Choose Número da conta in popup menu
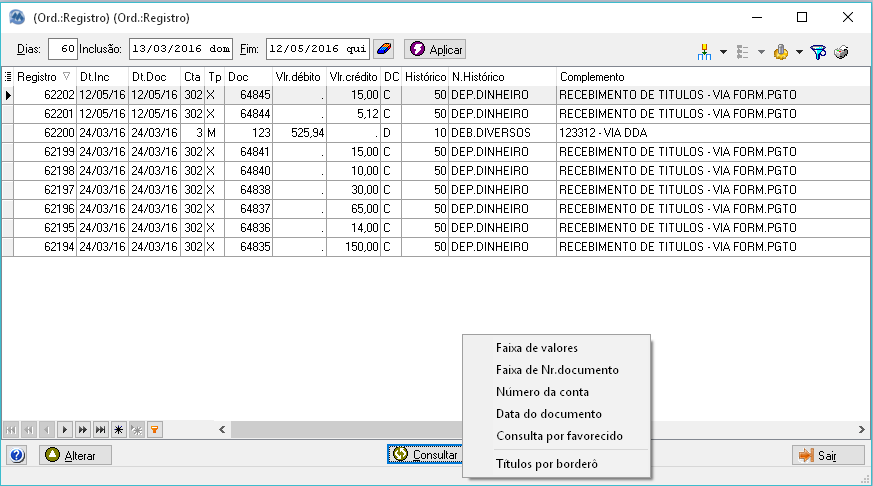 tap(556, 392)
